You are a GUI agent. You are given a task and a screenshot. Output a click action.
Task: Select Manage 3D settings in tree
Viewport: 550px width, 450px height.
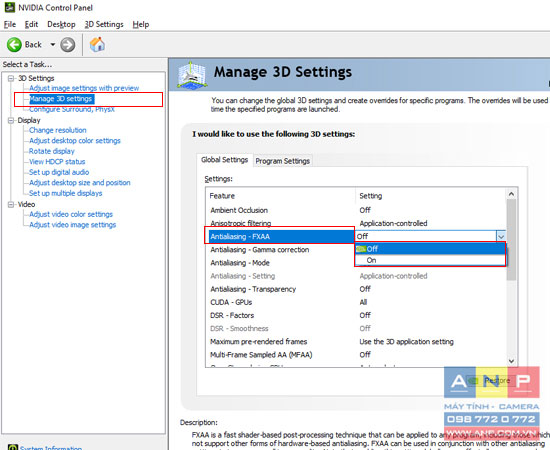pyautogui.click(x=61, y=99)
